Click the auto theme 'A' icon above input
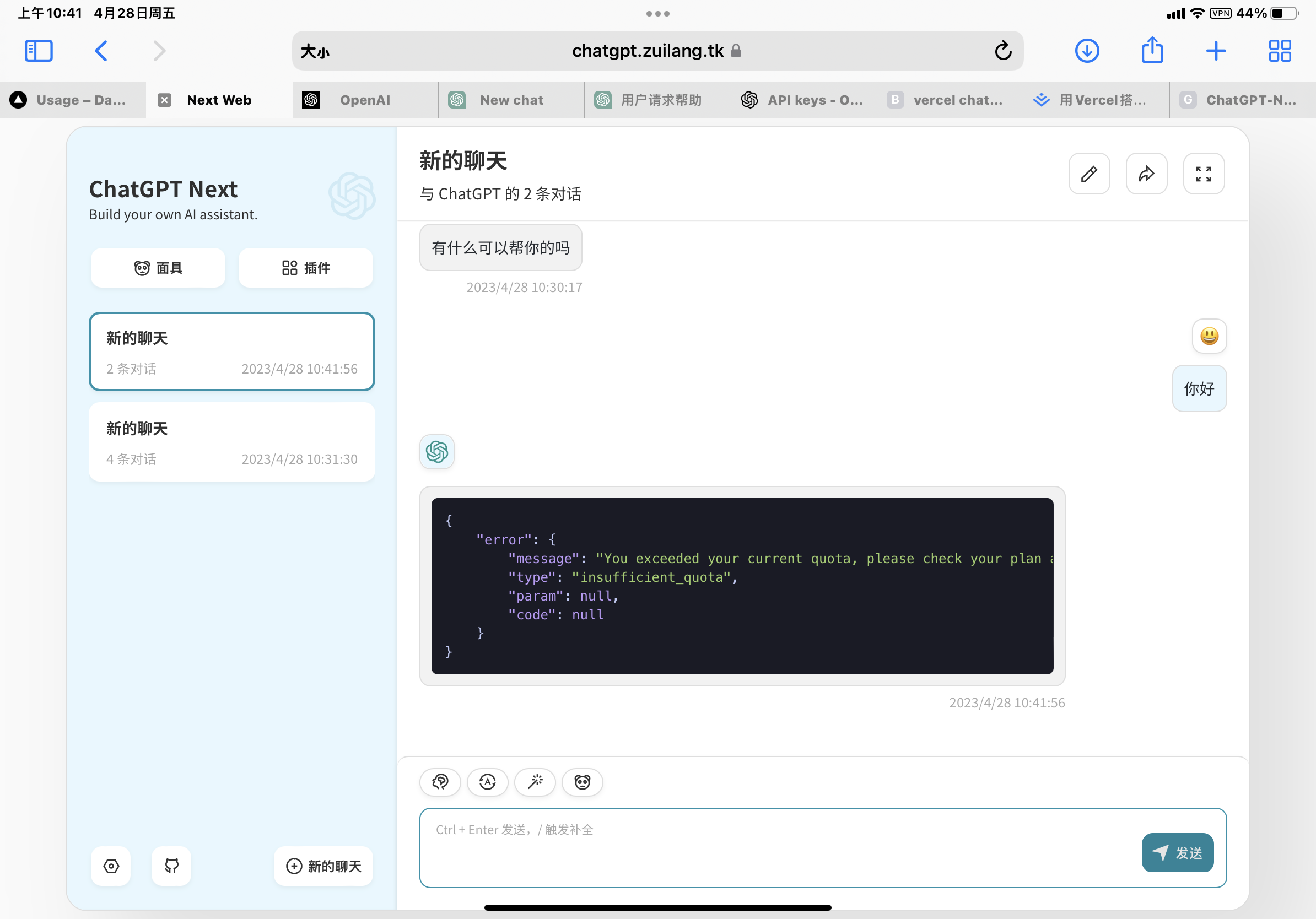The width and height of the screenshot is (1316, 919). [x=488, y=782]
